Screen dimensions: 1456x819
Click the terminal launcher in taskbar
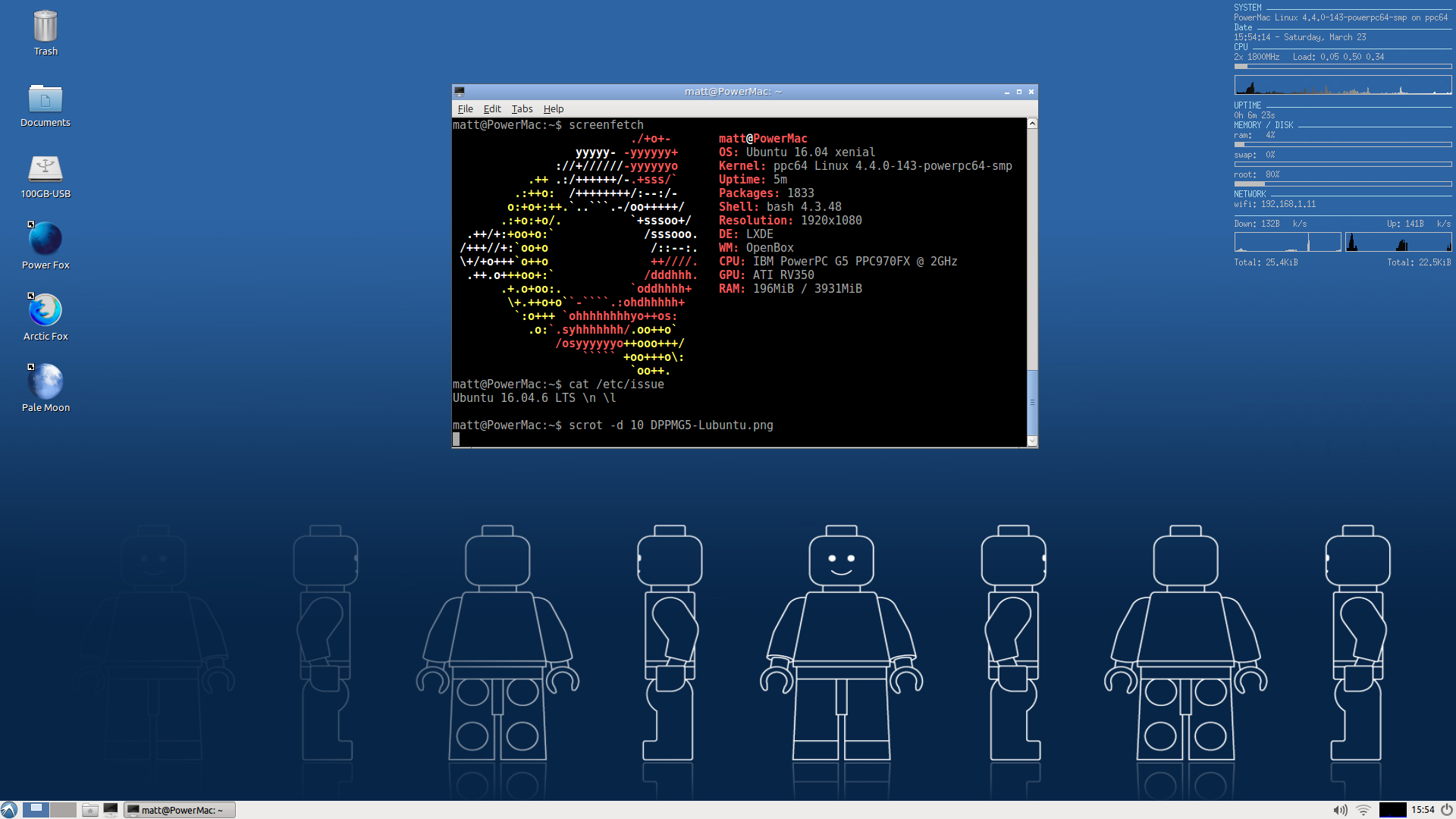click(111, 810)
